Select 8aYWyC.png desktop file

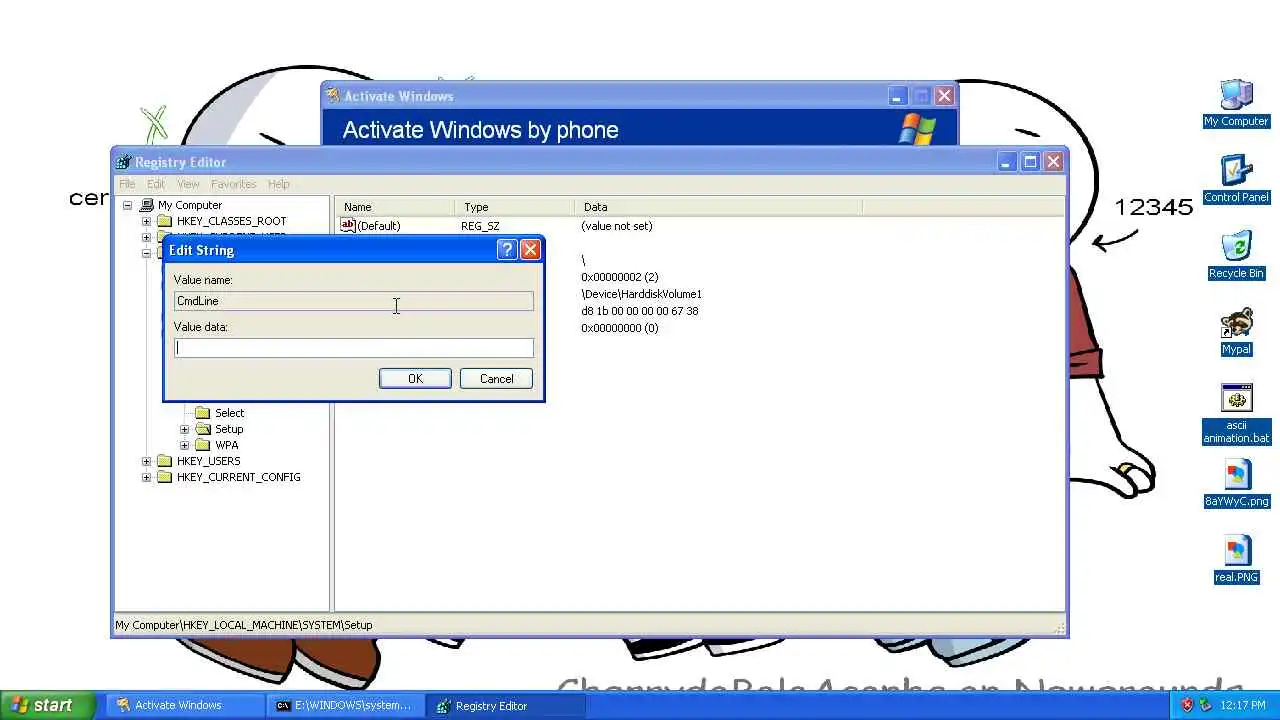(x=1236, y=484)
